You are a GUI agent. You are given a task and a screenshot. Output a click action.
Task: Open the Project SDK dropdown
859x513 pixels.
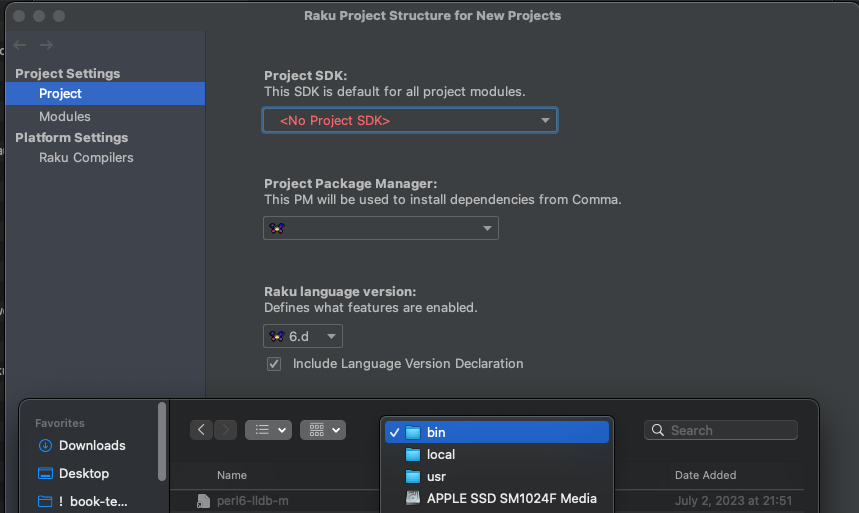pyautogui.click(x=410, y=120)
